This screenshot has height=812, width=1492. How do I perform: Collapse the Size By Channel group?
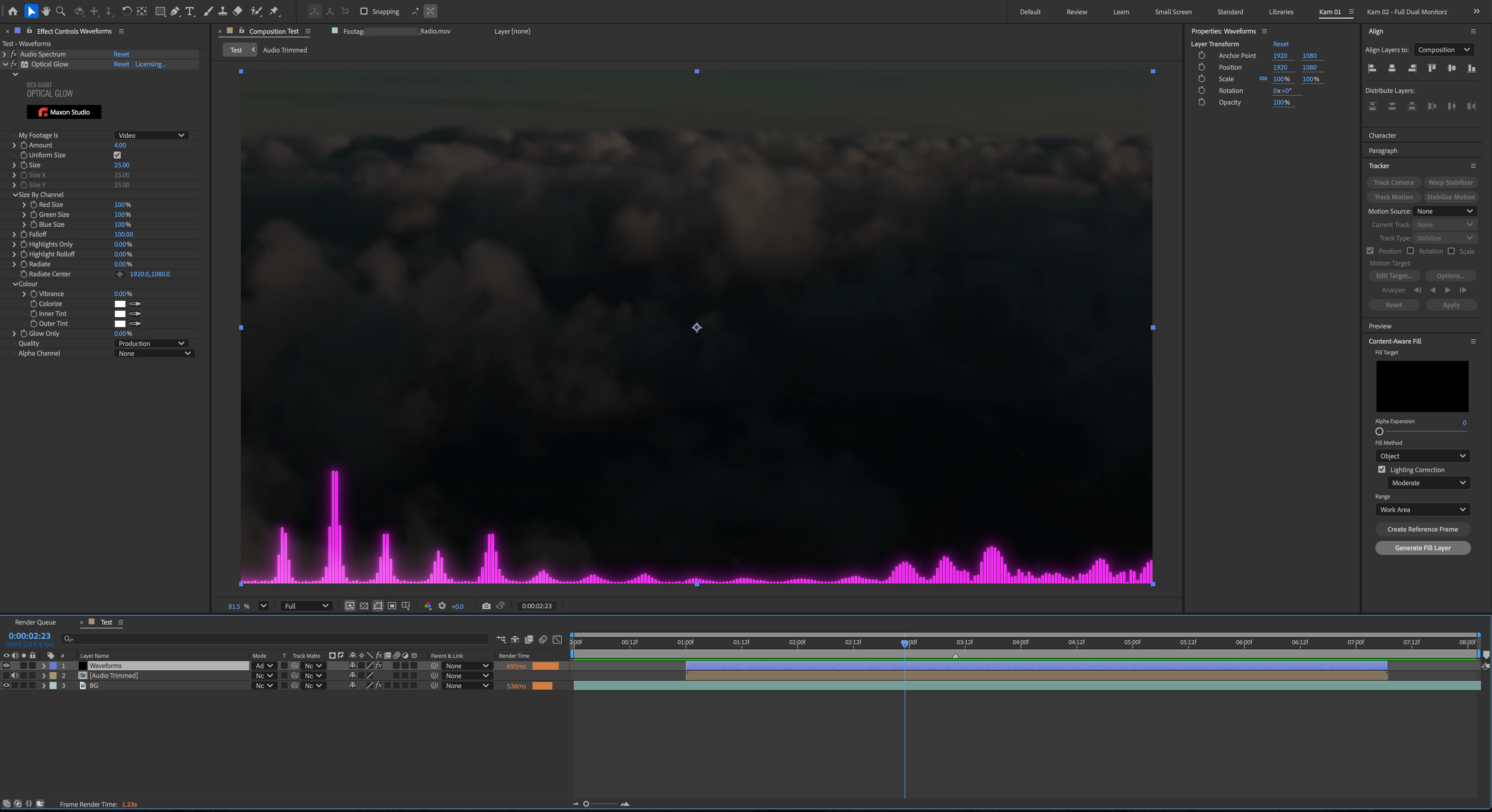[15, 195]
